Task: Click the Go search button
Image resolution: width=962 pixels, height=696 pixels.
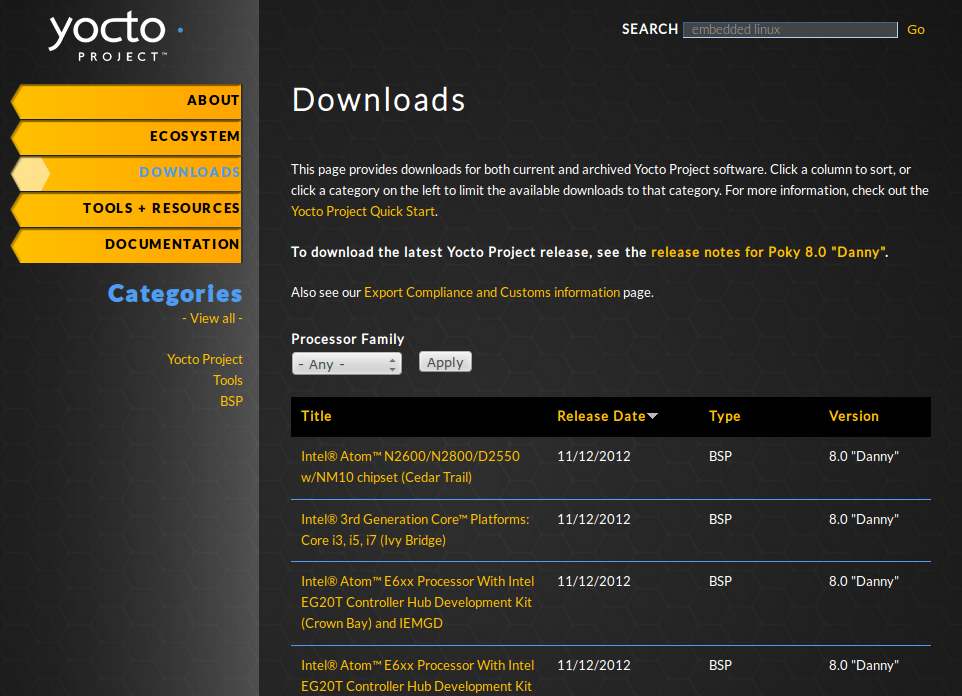Action: [x=915, y=30]
